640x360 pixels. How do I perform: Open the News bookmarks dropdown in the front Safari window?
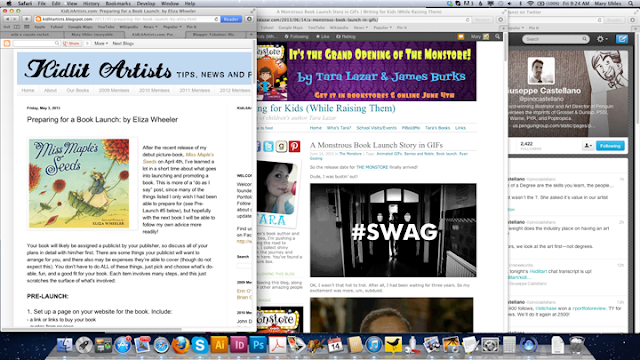[150, 27]
